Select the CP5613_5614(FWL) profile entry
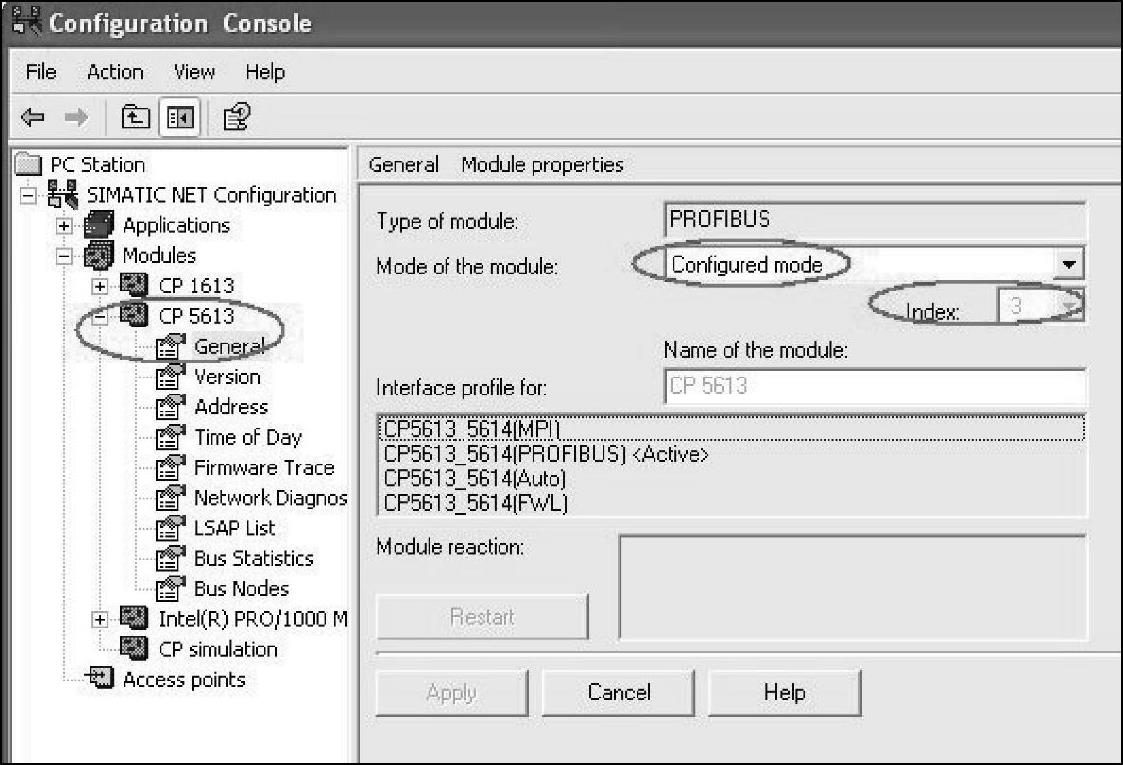Screen dimensions: 1123x765 point(476,504)
